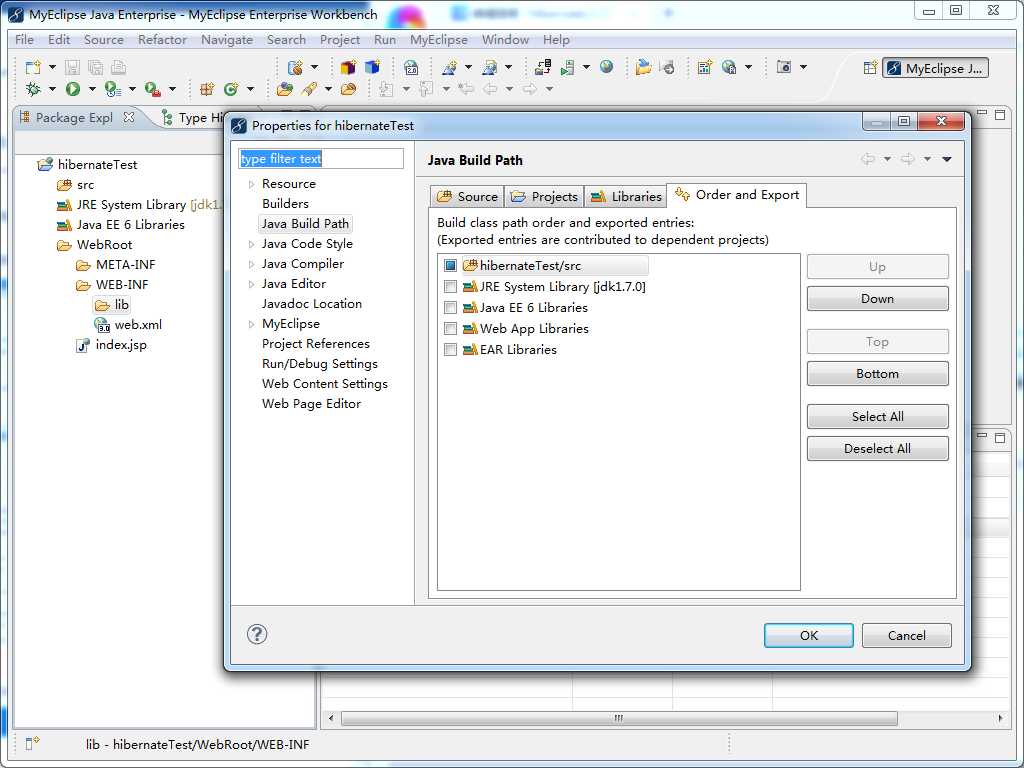Switch to the Libraries tab
The image size is (1024, 768).
[626, 197]
